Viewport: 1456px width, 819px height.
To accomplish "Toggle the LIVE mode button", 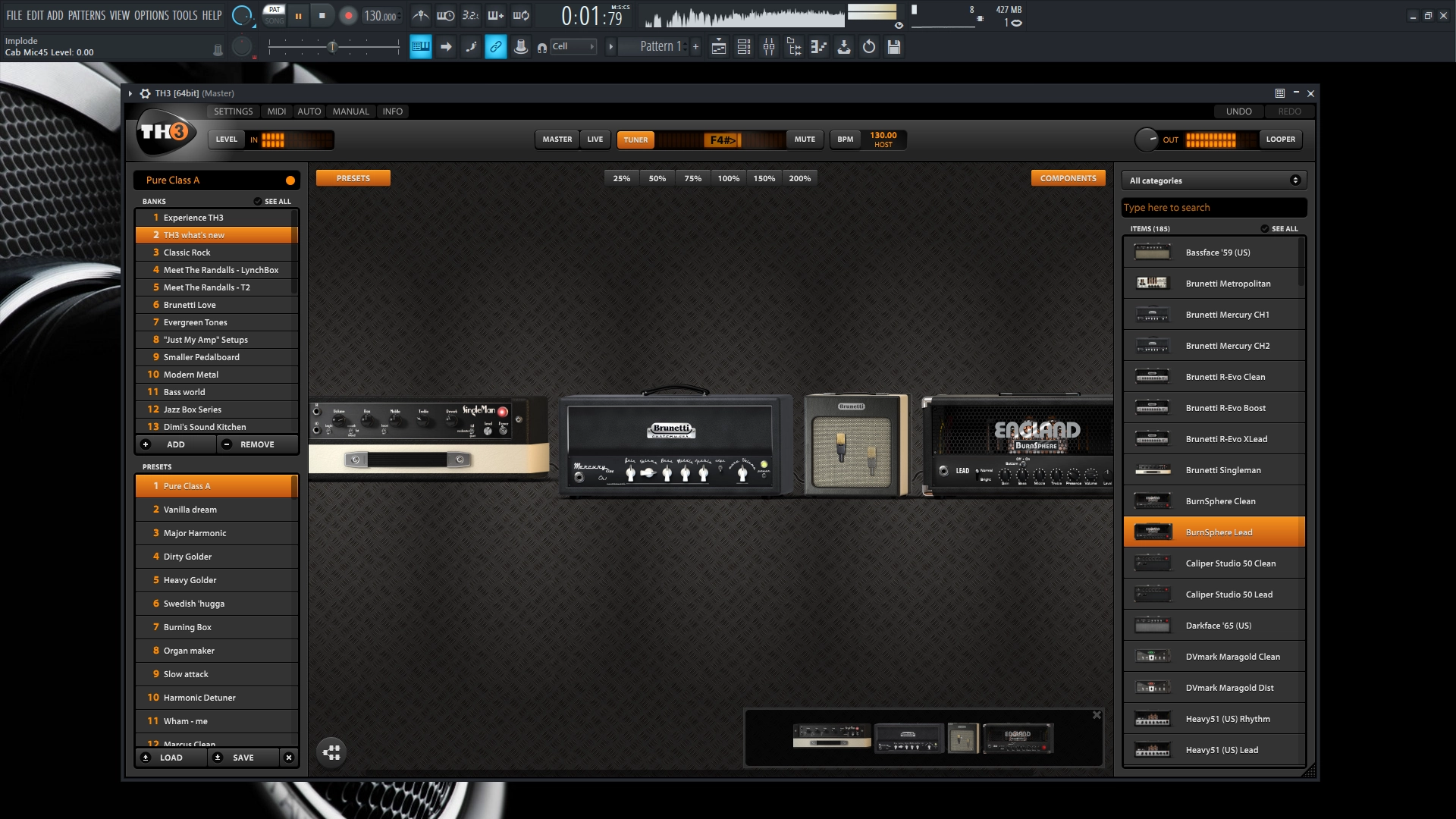I will (595, 140).
